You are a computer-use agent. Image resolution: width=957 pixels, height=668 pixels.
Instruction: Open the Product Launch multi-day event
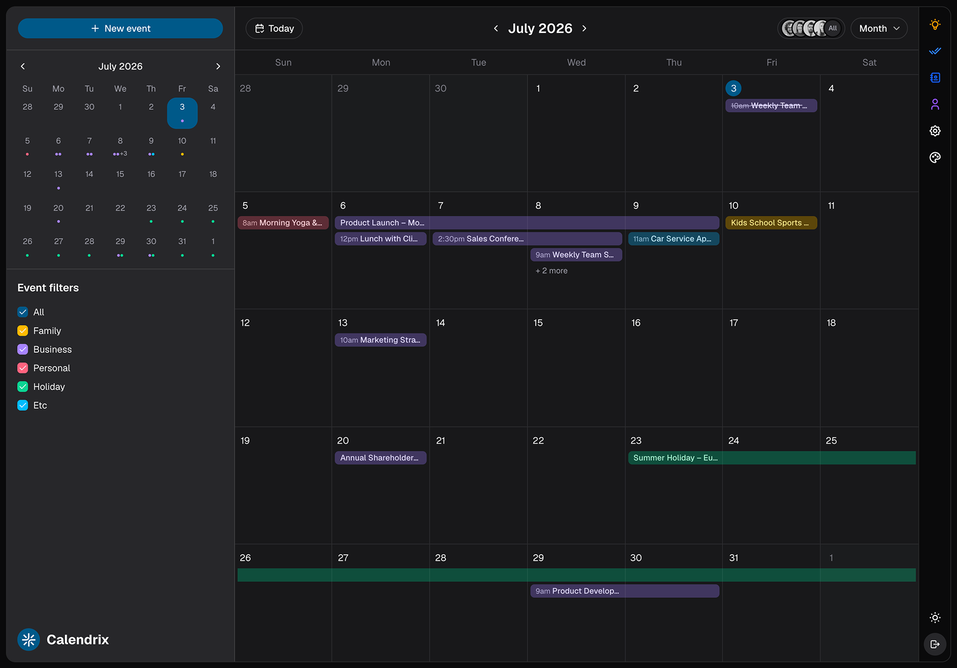527,223
